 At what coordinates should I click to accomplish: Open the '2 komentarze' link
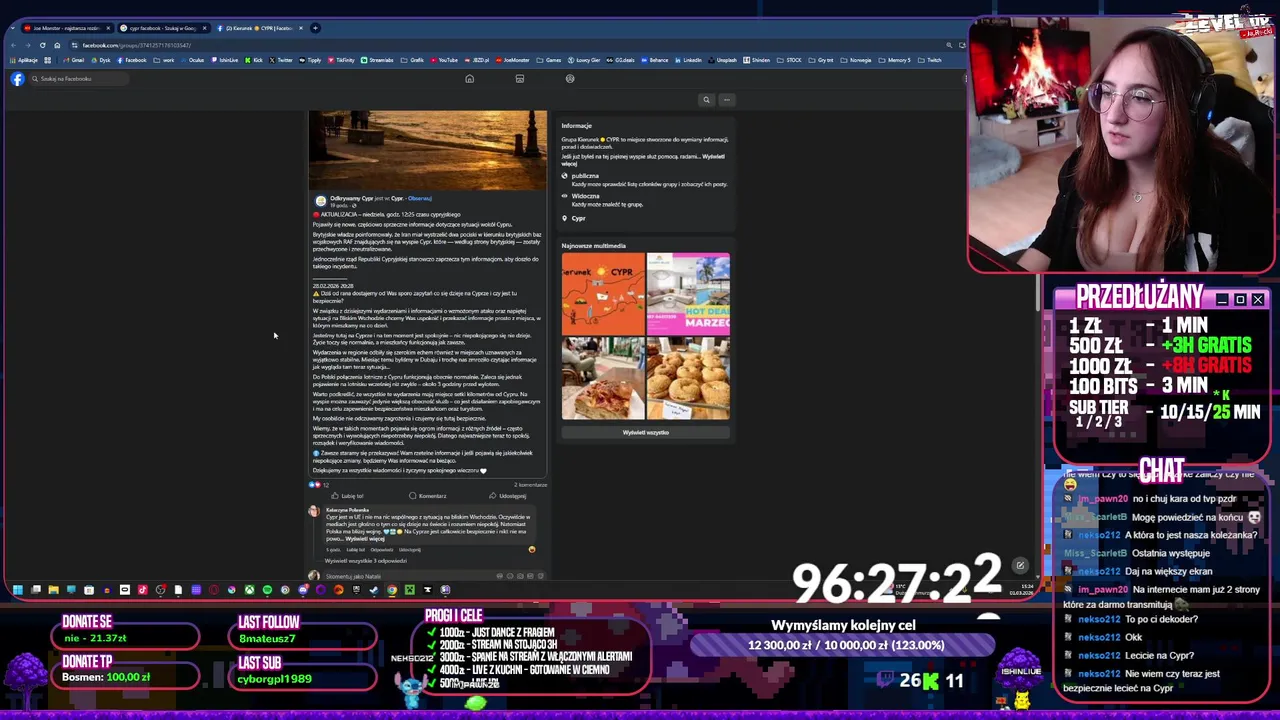[x=530, y=485]
